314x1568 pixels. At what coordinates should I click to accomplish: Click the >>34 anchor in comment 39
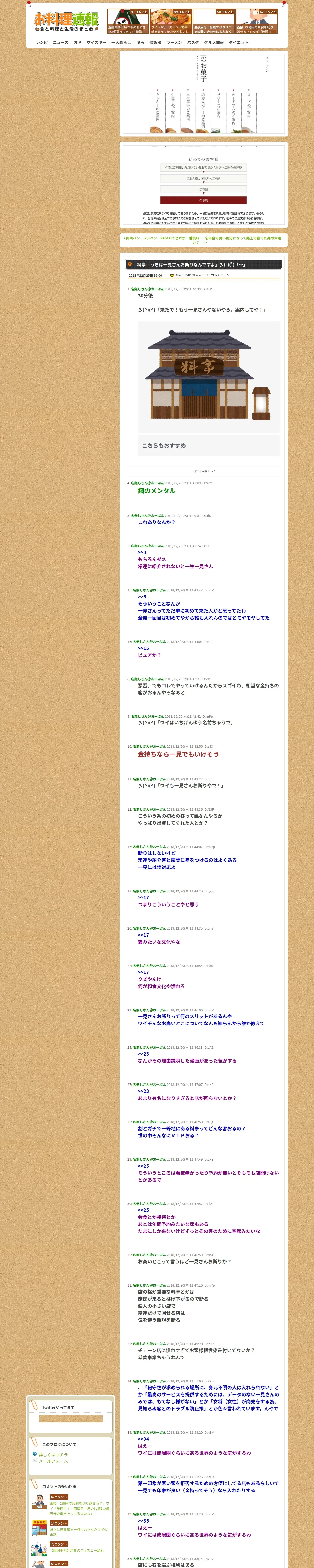pos(143,1439)
